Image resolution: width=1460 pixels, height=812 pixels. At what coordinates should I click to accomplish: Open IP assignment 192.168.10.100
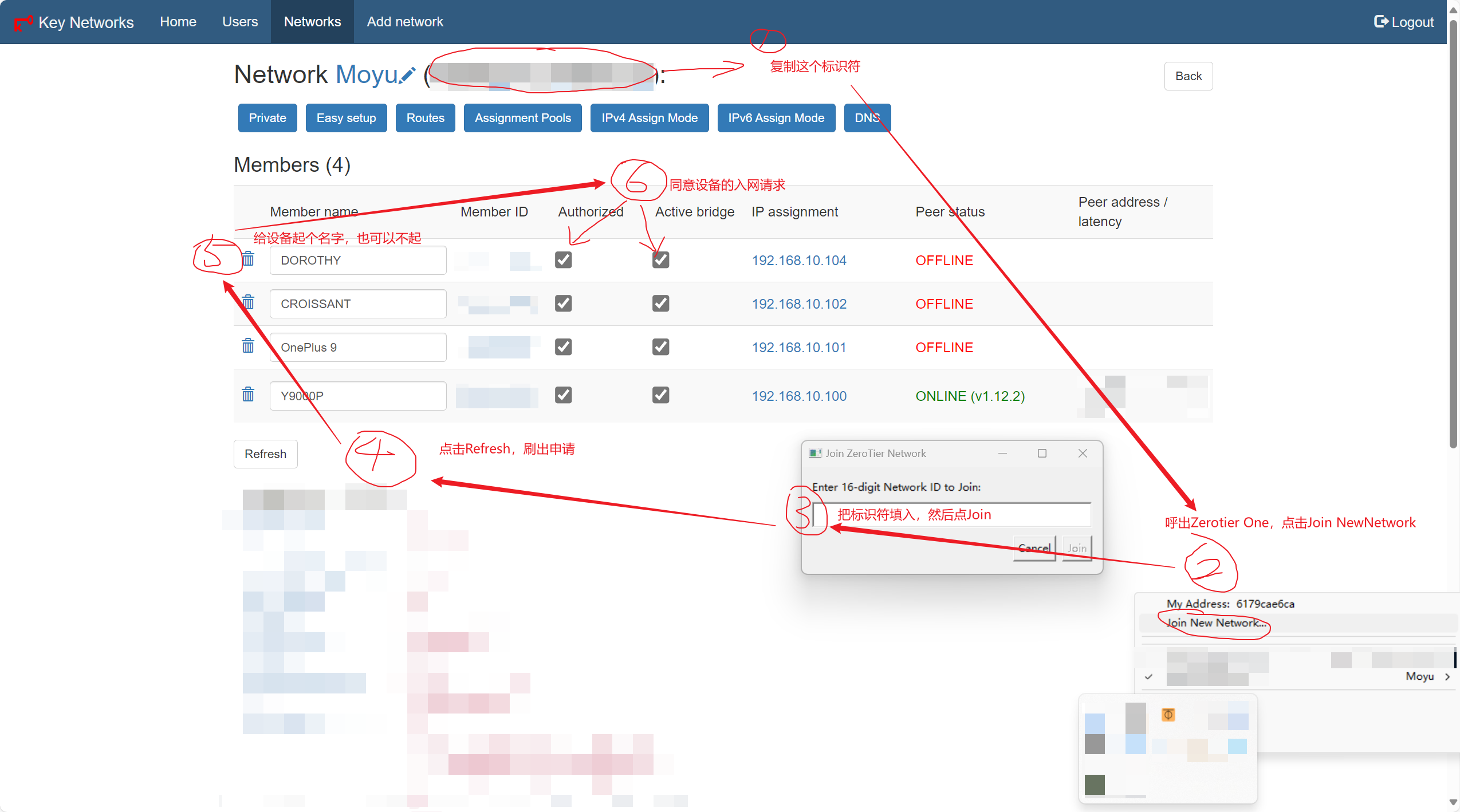click(799, 396)
